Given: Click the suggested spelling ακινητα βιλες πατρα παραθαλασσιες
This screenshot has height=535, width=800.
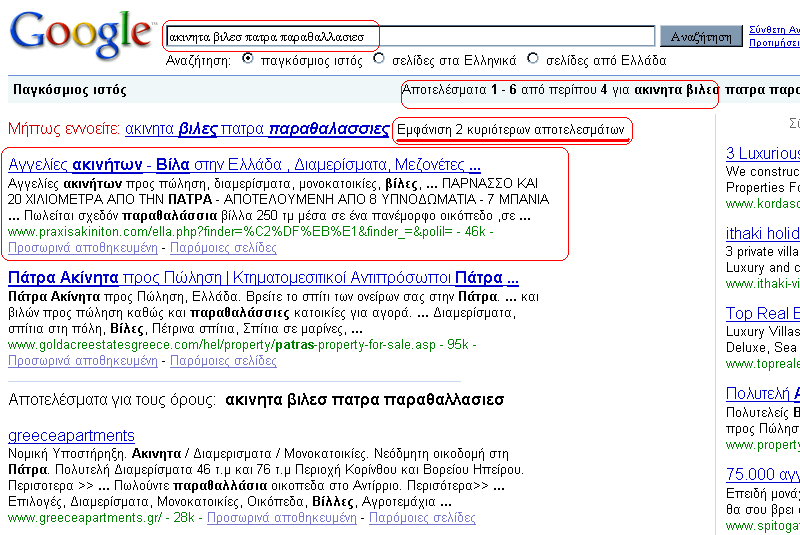Looking at the screenshot, I should (256, 129).
